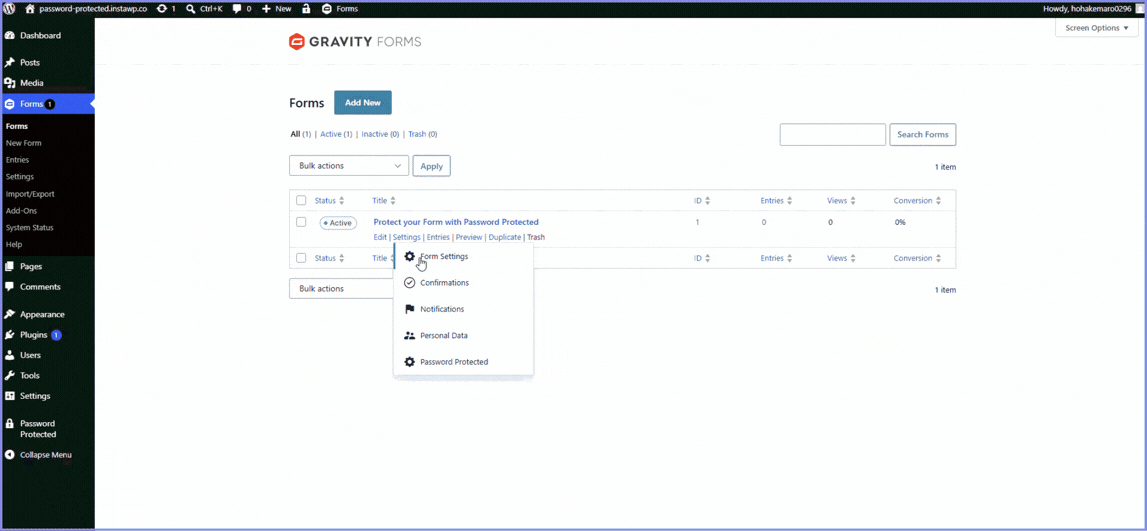Open the updates icon in admin bar
Viewport: 1147px width, 531px height.
pyautogui.click(x=162, y=9)
